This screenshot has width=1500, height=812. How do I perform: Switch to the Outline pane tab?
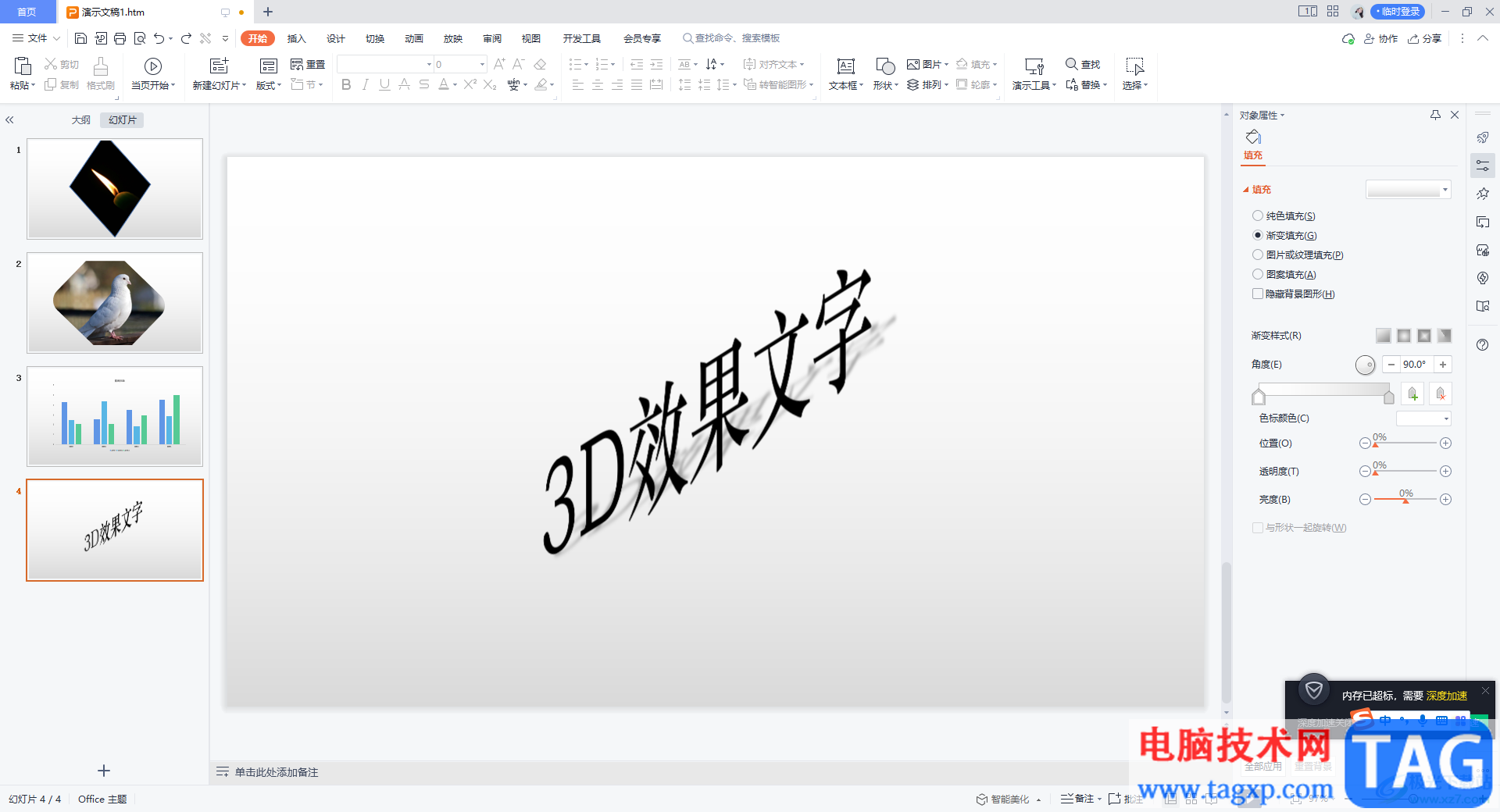pos(81,120)
